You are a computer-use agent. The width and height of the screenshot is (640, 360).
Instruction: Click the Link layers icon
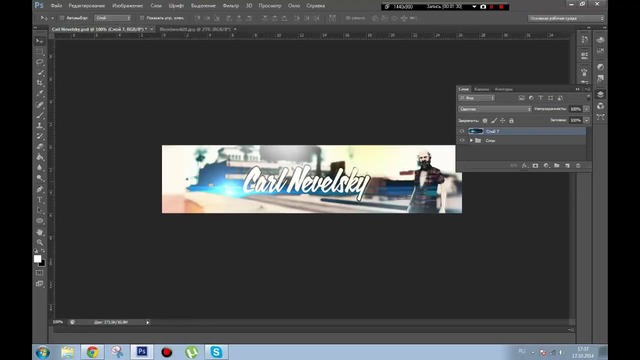513,166
